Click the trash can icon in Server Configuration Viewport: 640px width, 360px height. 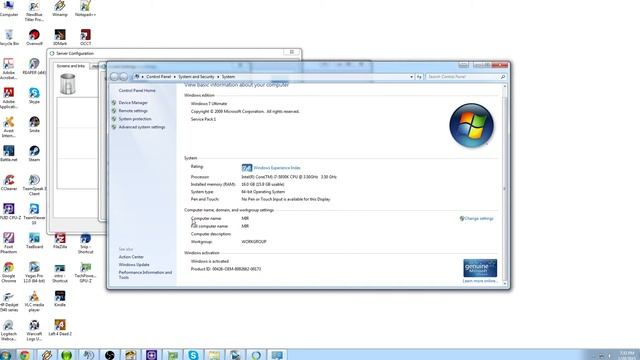tap(67, 84)
